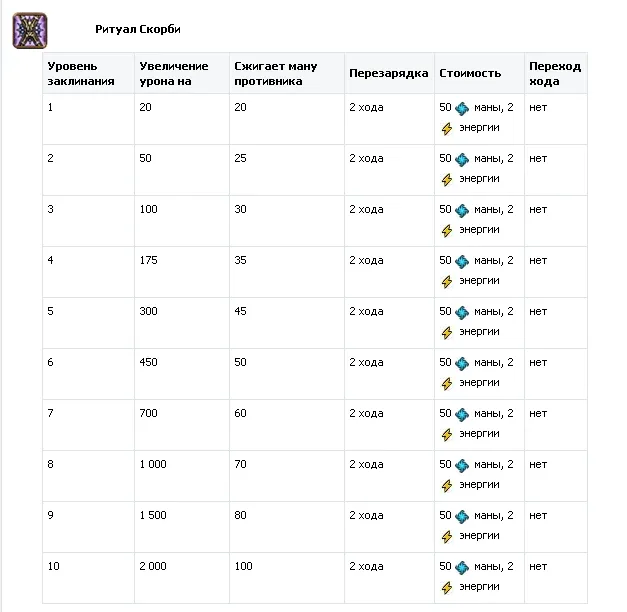Click the Ритуал Скорби spell icon

[30, 30]
